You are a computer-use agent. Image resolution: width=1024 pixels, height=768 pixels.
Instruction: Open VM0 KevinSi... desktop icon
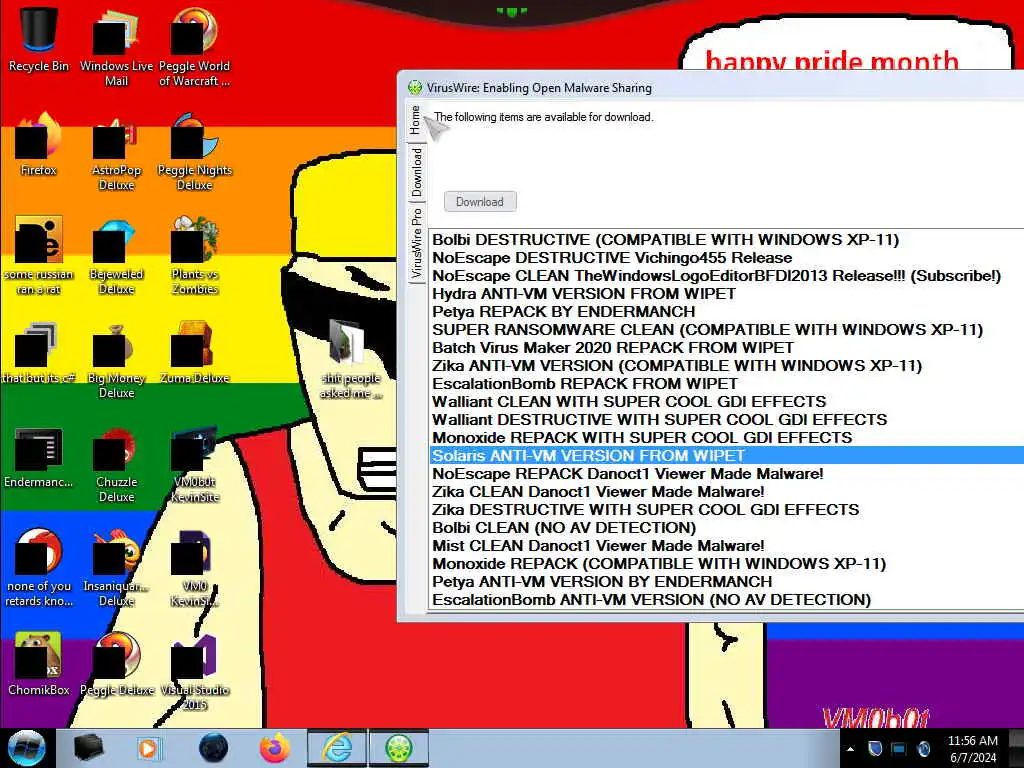coord(195,568)
